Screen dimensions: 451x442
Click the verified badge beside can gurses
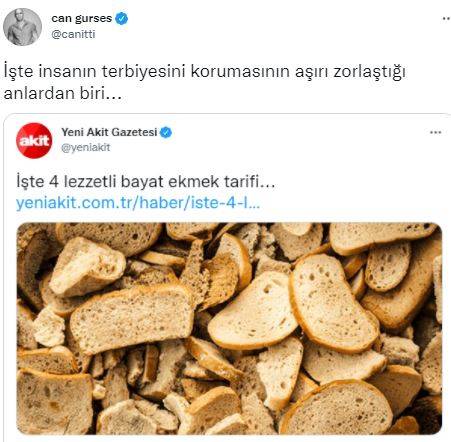pyautogui.click(x=121, y=18)
